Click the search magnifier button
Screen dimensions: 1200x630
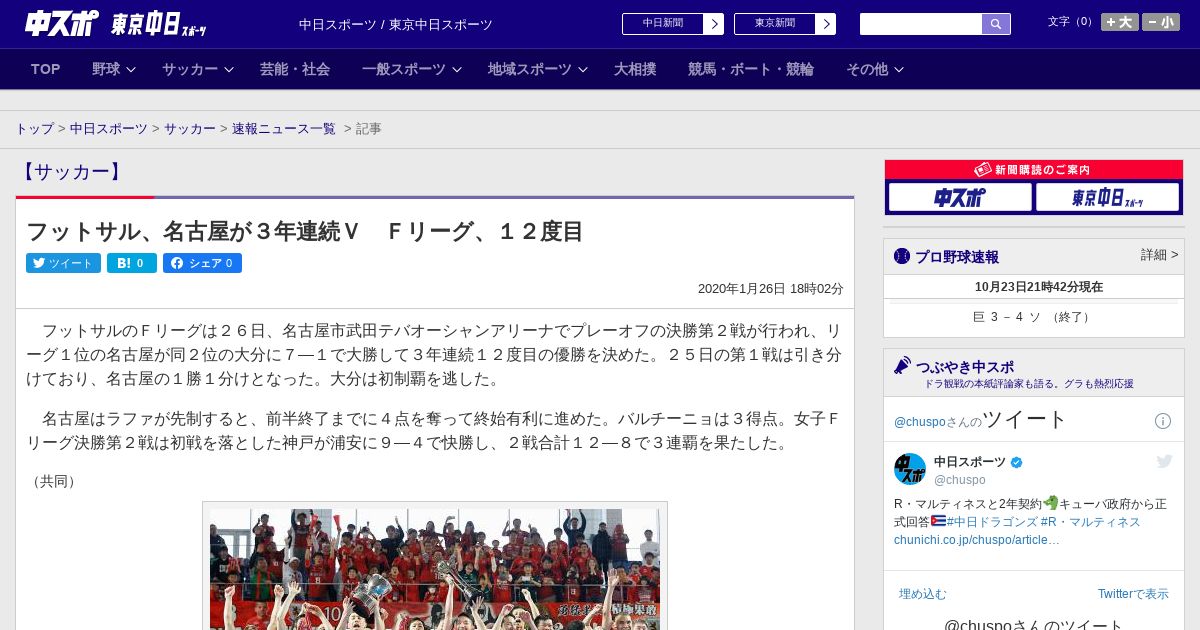(x=996, y=24)
